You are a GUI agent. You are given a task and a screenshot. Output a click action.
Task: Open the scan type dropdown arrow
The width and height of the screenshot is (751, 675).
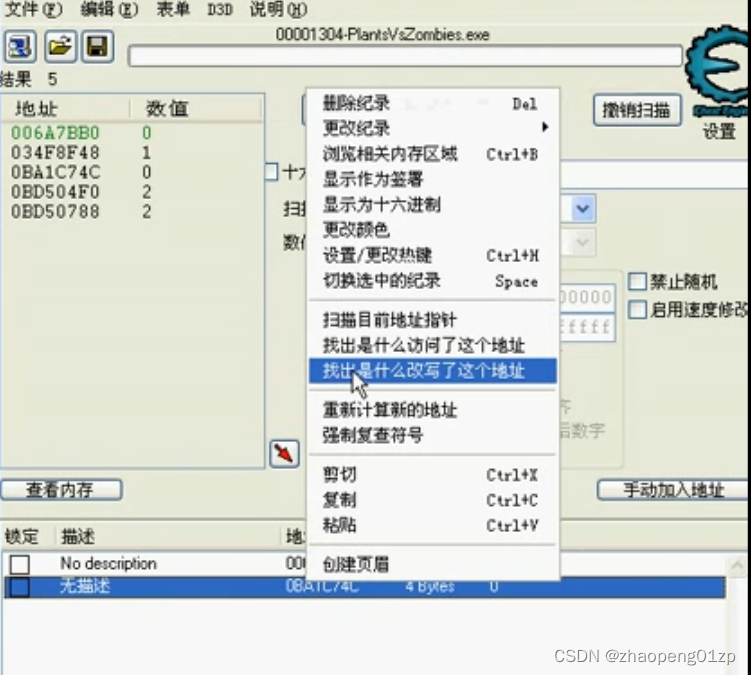pyautogui.click(x=583, y=208)
